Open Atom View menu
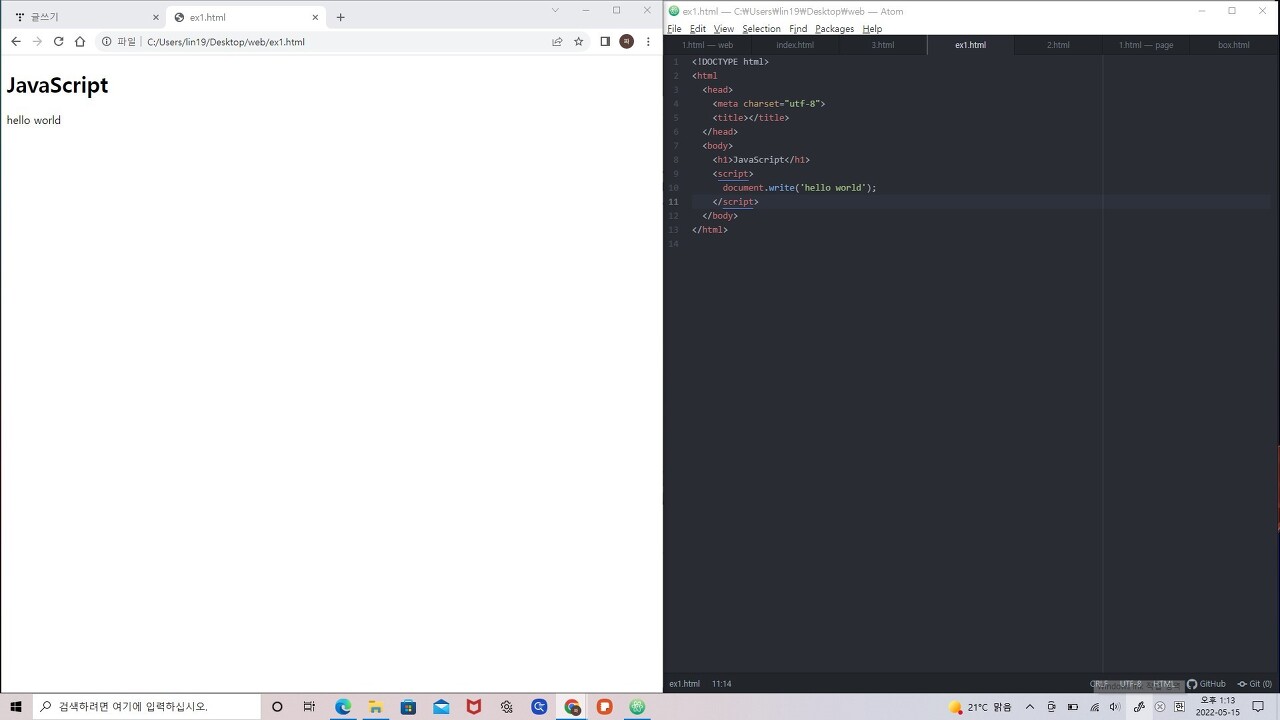 723,29
